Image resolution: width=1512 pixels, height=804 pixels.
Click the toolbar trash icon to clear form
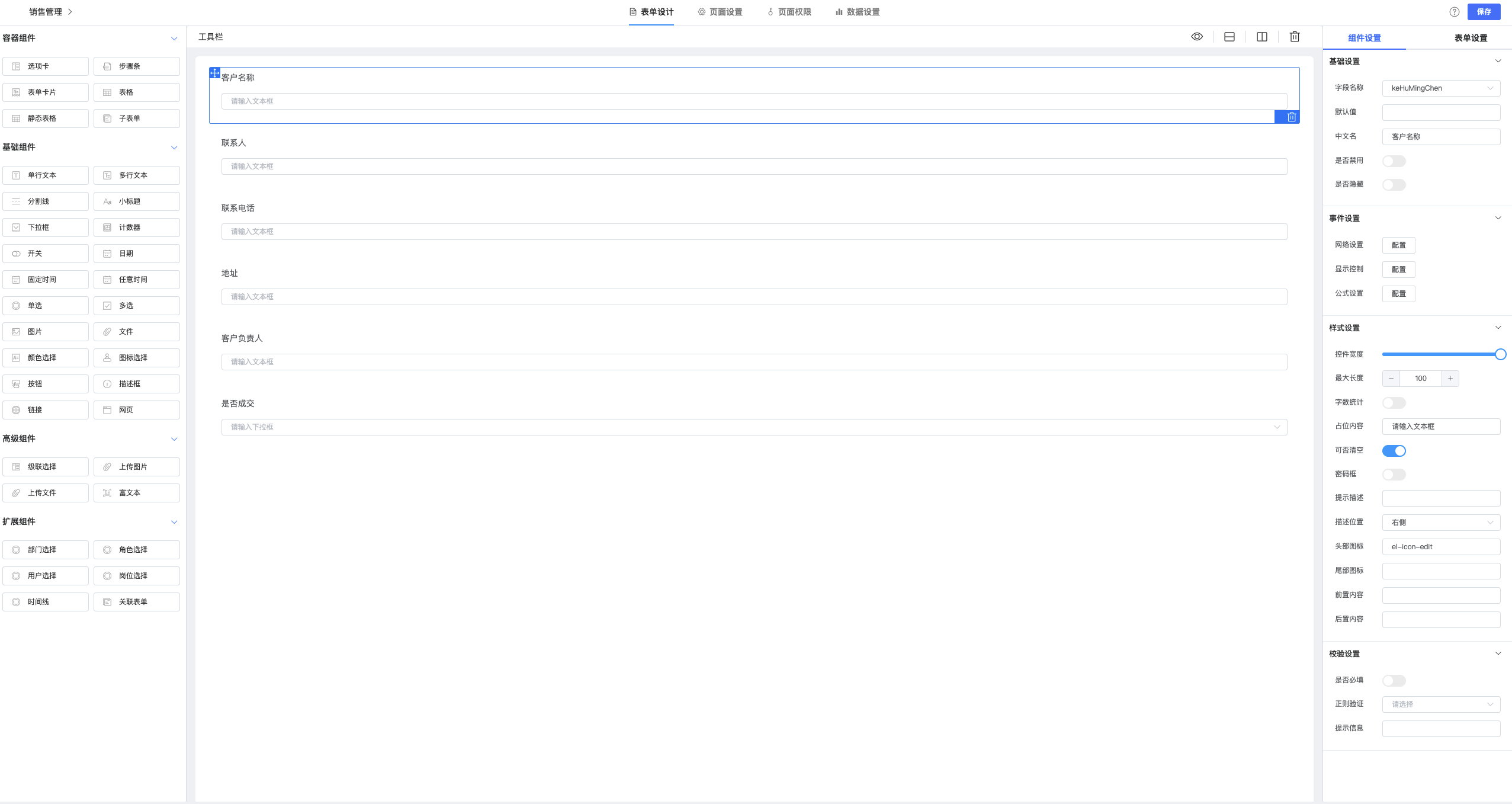tap(1295, 37)
